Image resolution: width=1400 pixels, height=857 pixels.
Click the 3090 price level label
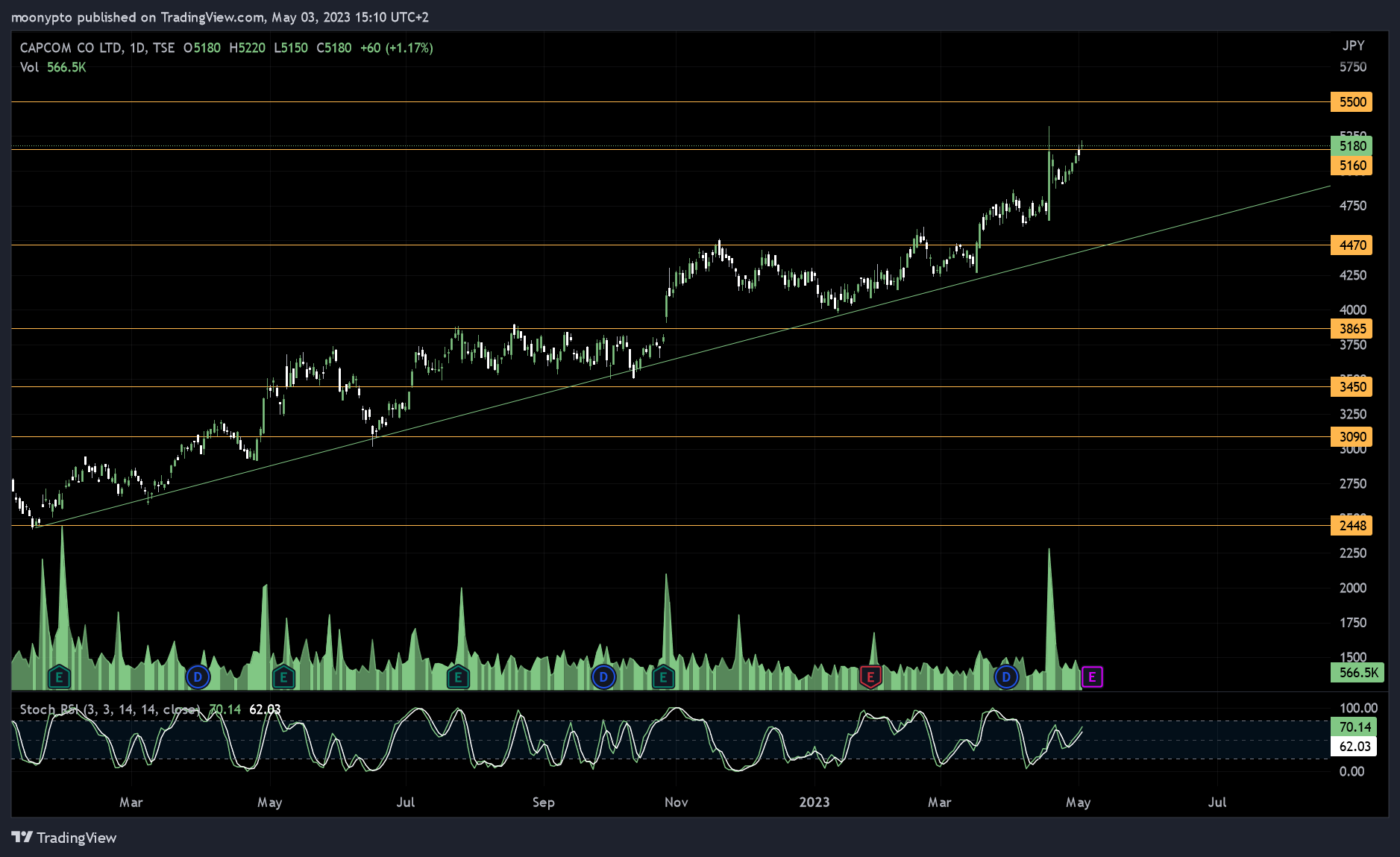coord(1352,436)
